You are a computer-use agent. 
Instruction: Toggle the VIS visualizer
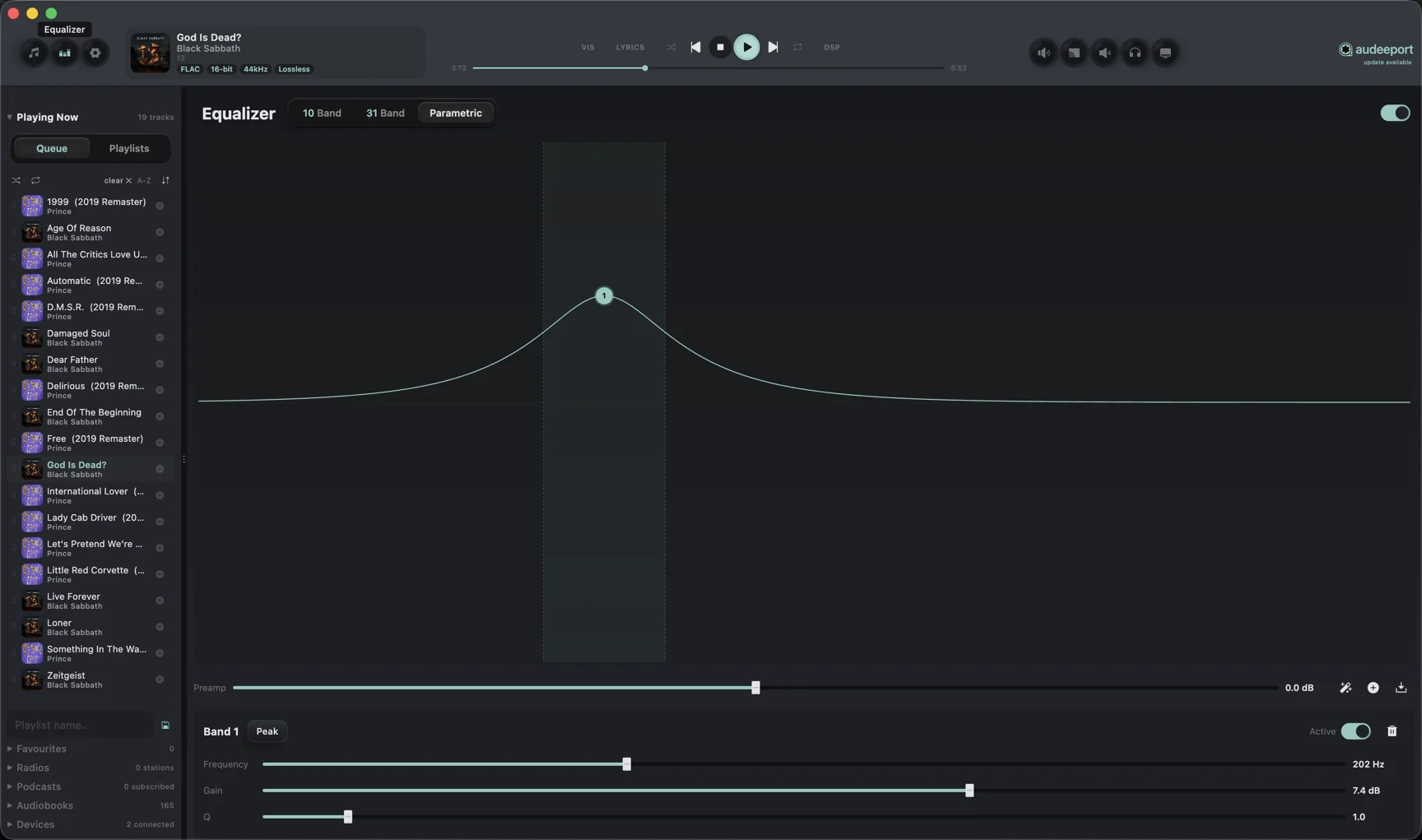[x=588, y=48]
